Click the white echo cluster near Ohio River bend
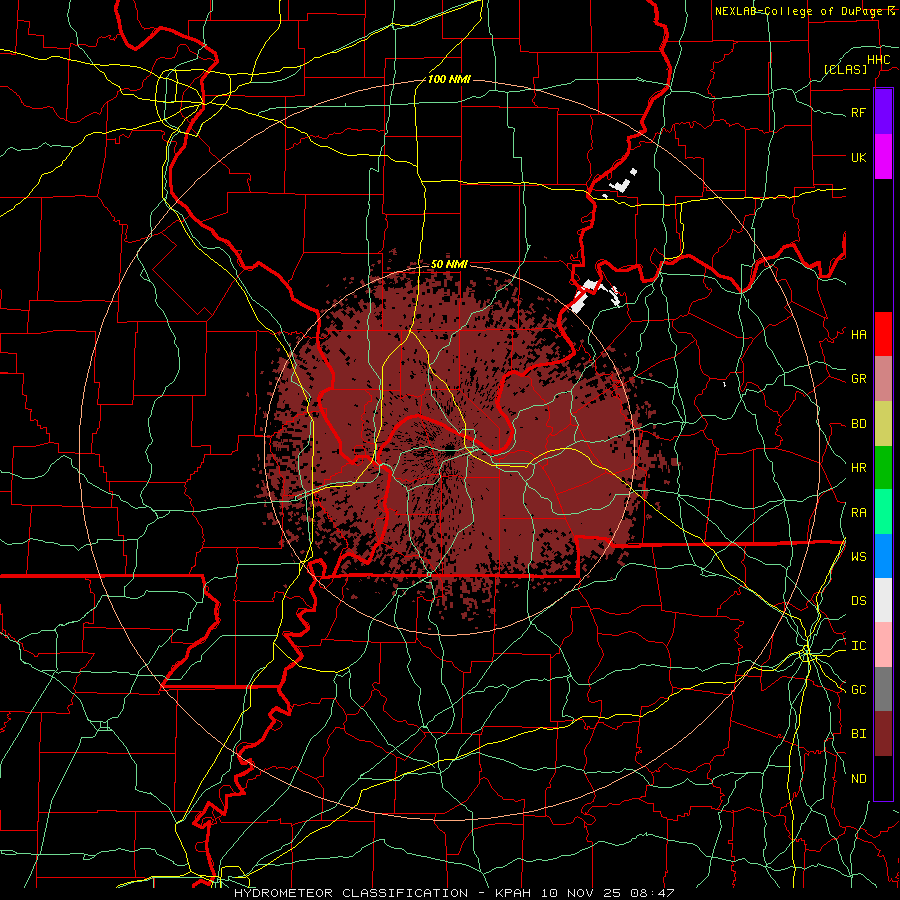The width and height of the screenshot is (900, 900). pyautogui.click(x=596, y=294)
